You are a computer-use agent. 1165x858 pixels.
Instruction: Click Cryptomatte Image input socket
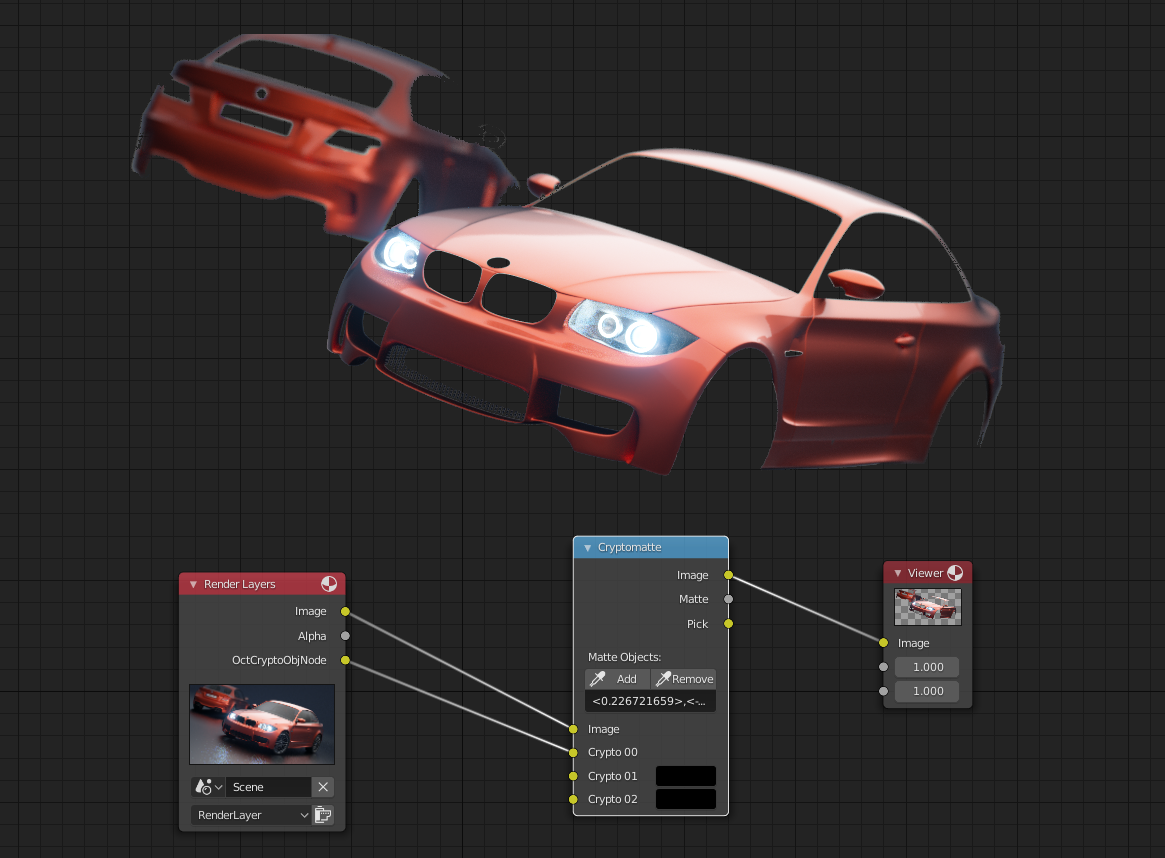click(574, 729)
